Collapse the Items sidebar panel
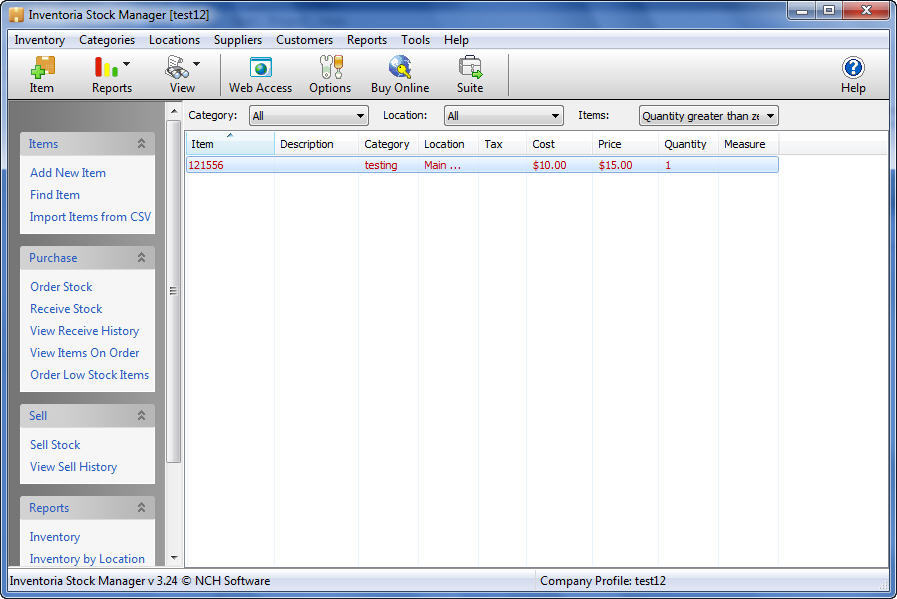 coord(141,144)
